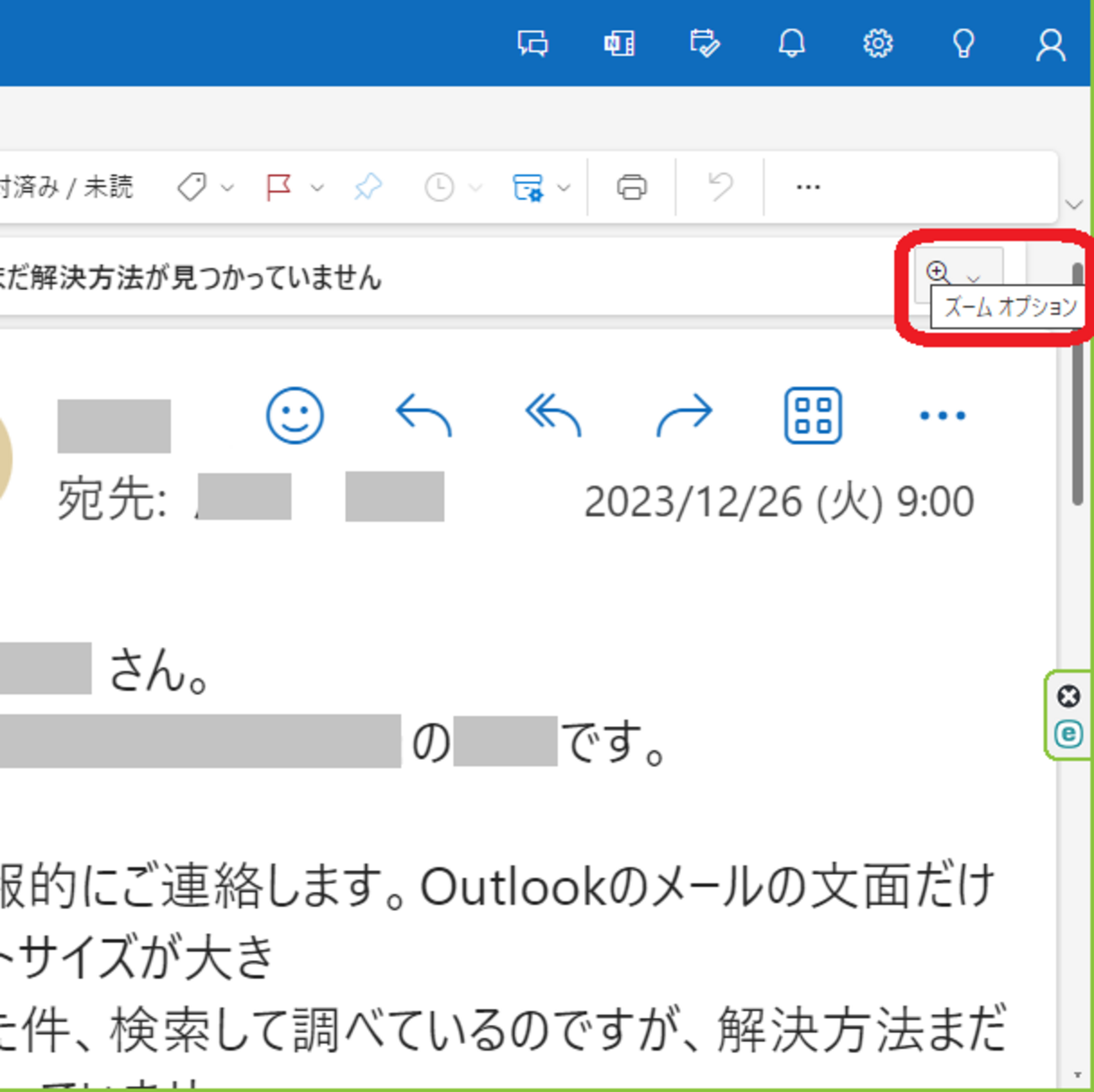
Task: Click the rules icon in the toolbar
Action: point(528,187)
